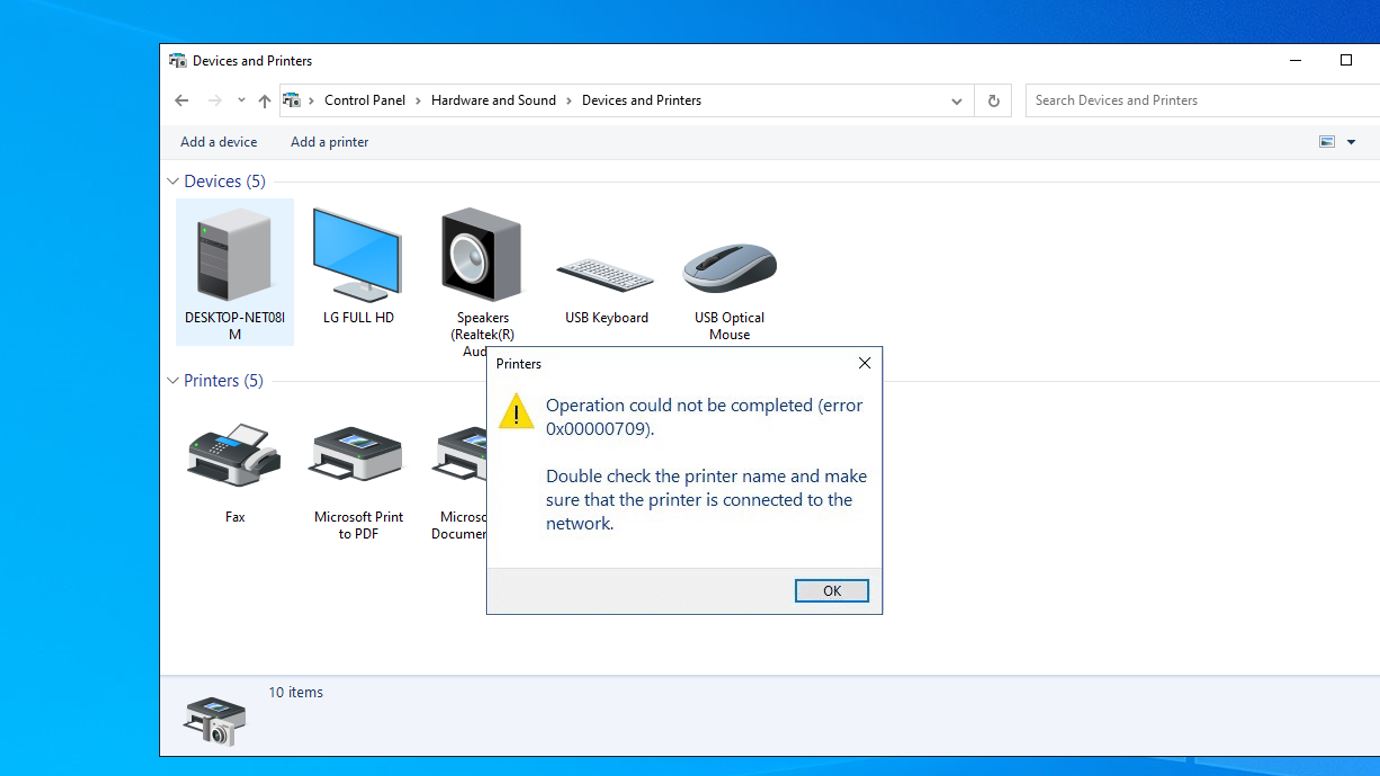
Task: Open the recent locations dropdown arrow
Action: coord(241,100)
